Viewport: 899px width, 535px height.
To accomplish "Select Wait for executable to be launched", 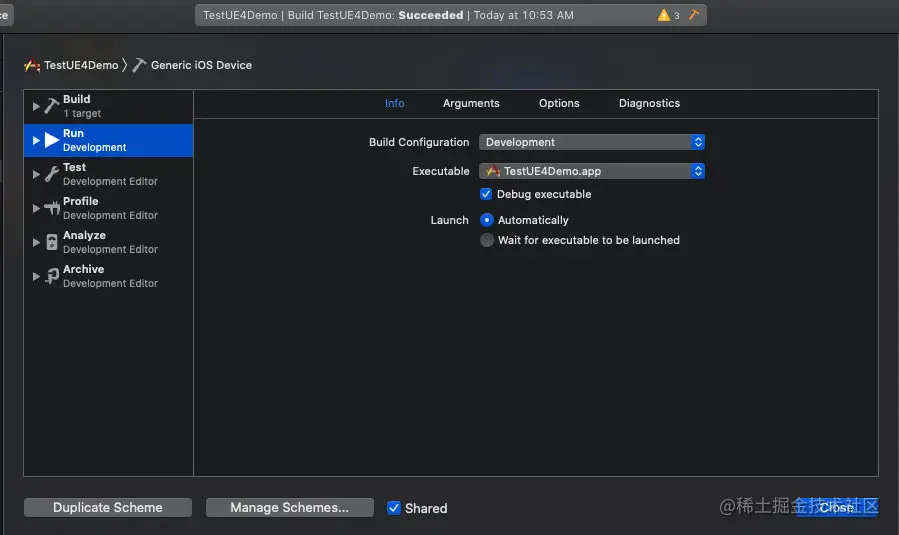I will coord(487,240).
